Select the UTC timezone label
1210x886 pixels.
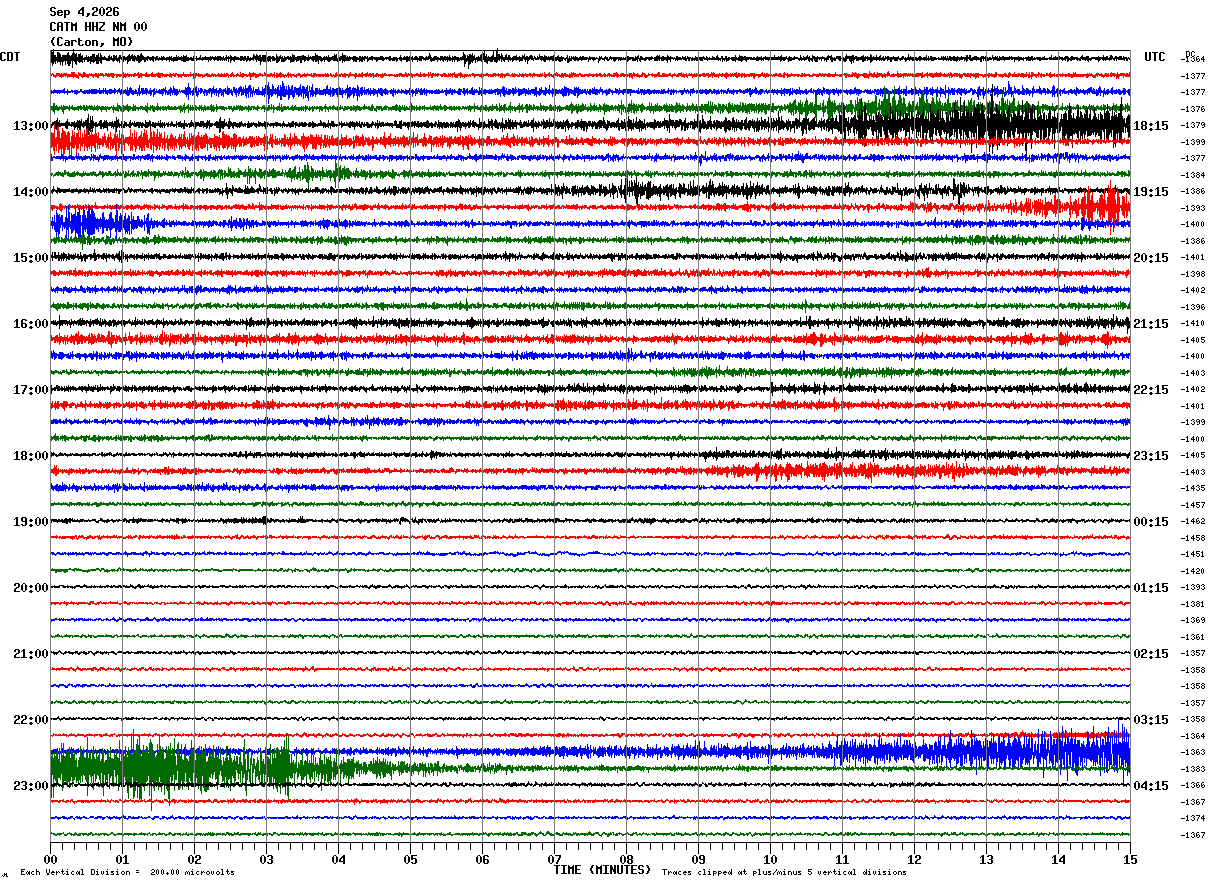click(x=1155, y=57)
